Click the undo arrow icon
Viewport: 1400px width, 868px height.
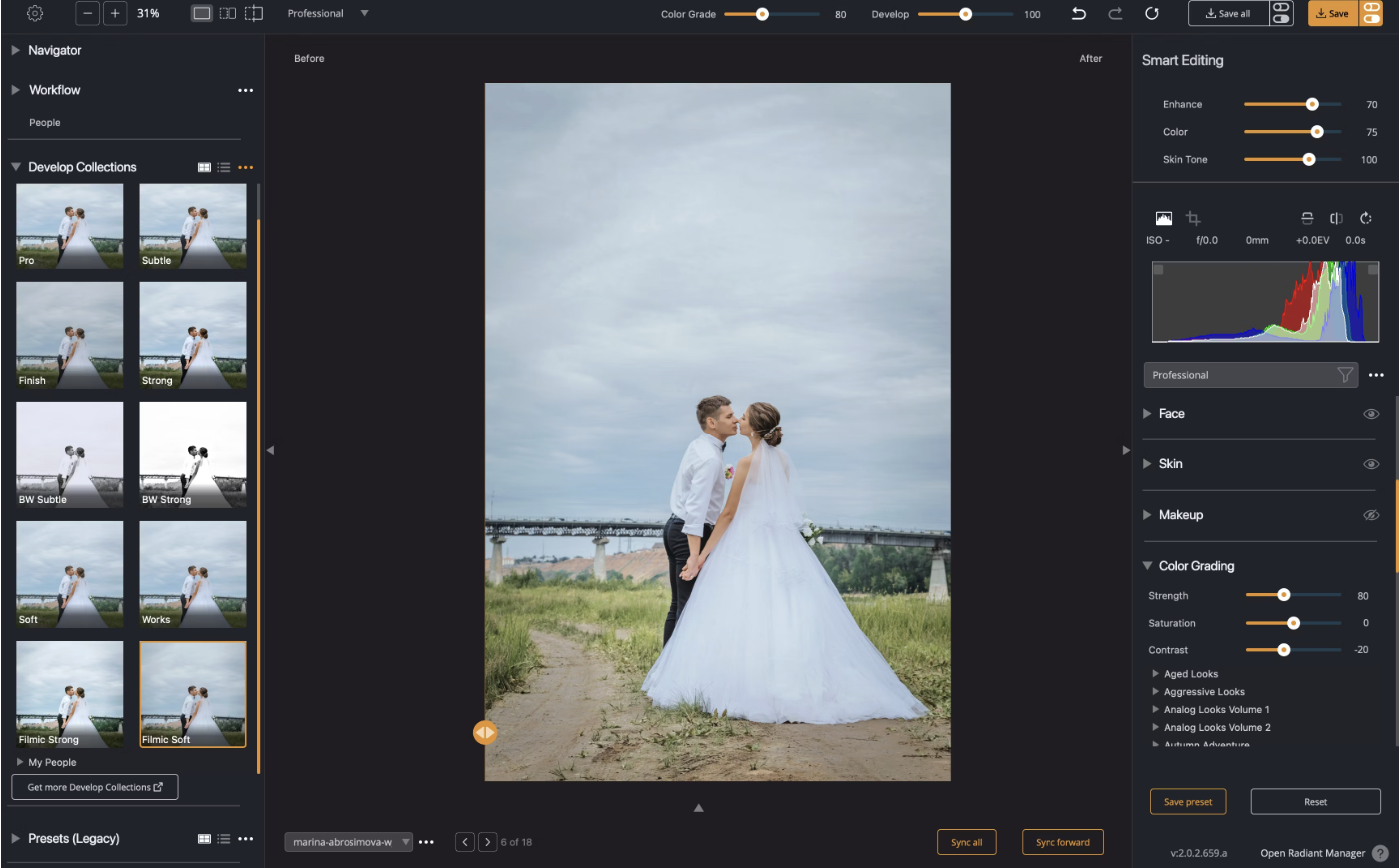[x=1078, y=13]
